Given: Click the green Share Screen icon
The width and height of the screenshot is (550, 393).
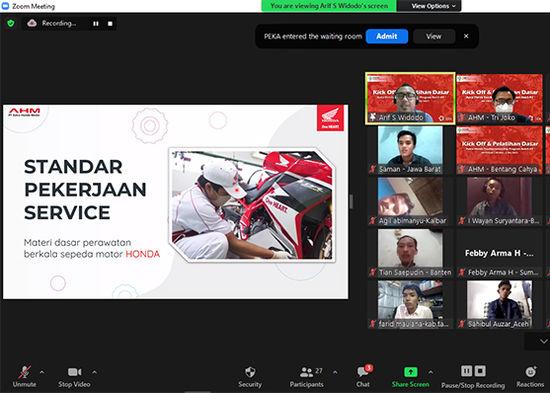Looking at the screenshot, I should 410,372.
